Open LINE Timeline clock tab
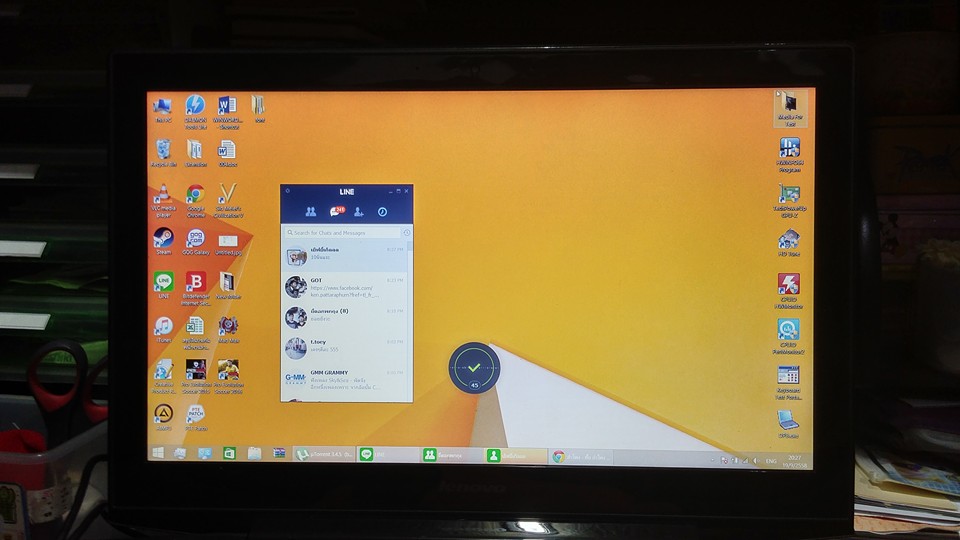Image resolution: width=960 pixels, height=540 pixels. coord(382,212)
